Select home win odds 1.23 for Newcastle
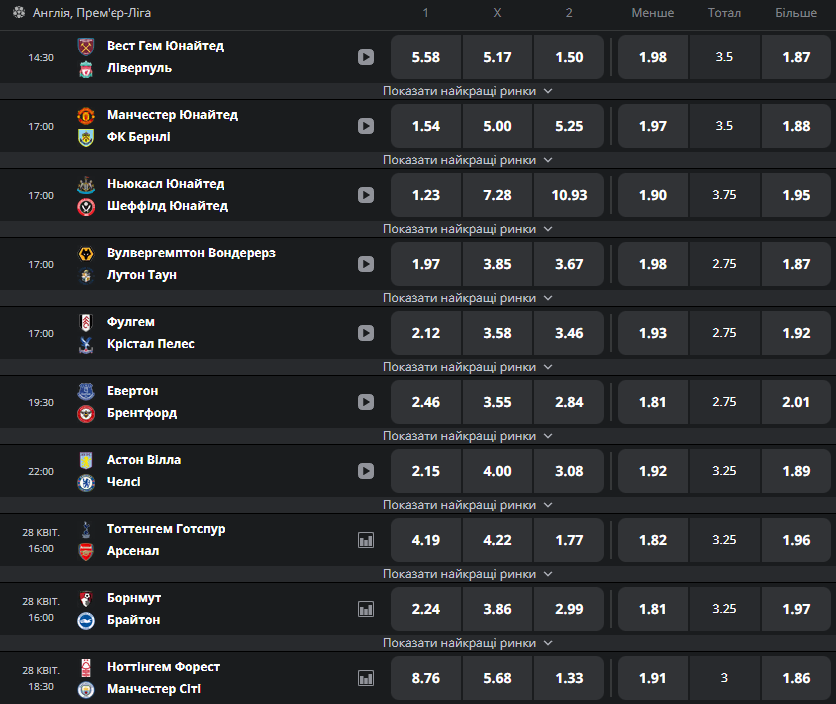The image size is (836, 704). [x=425, y=195]
